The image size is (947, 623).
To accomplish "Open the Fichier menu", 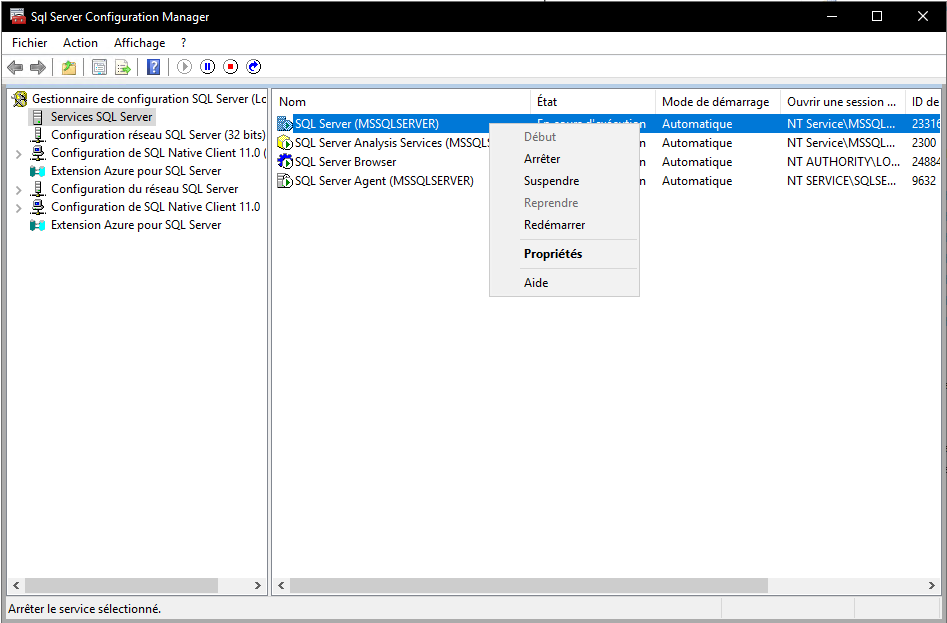I will tap(30, 43).
